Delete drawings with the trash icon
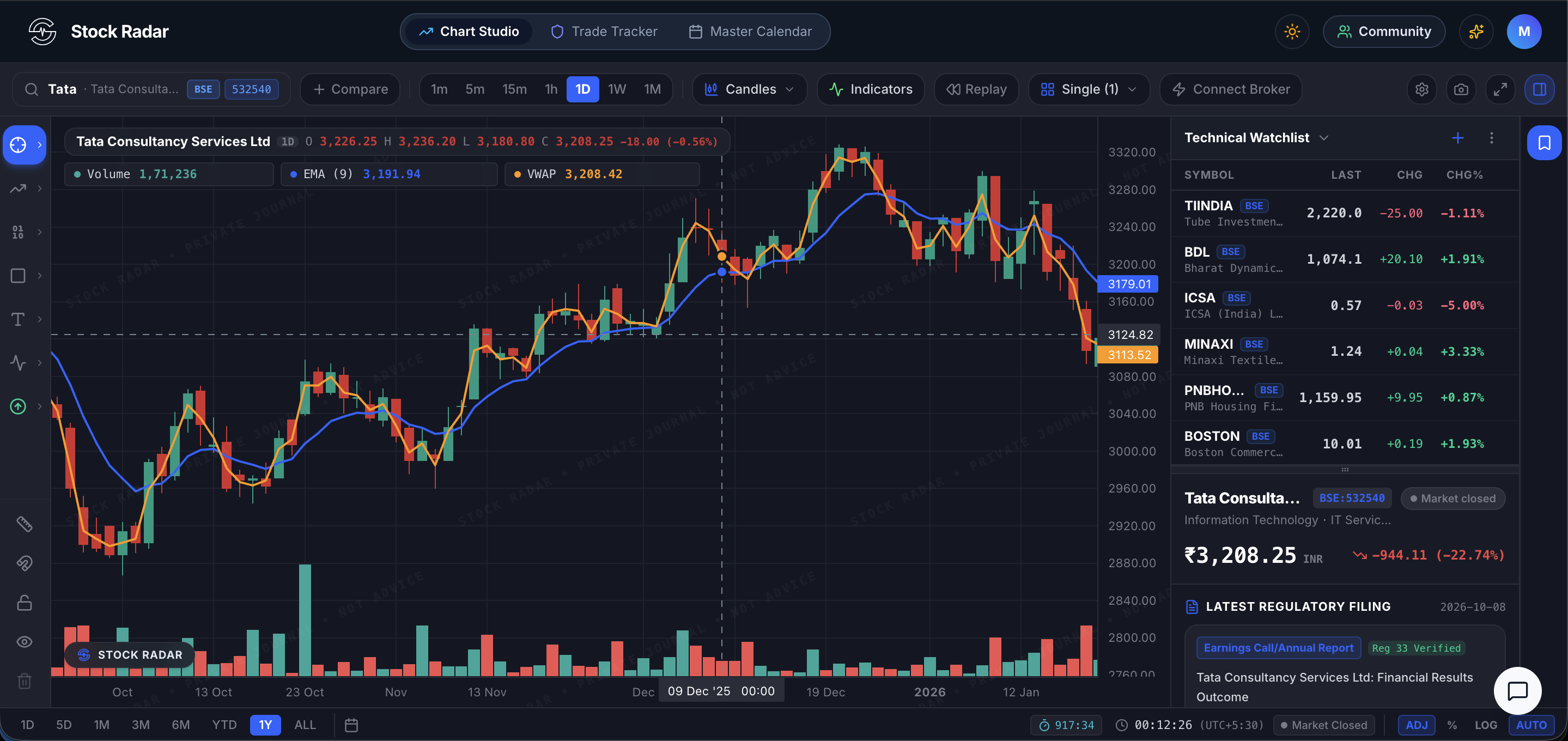Image resolution: width=1568 pixels, height=741 pixels. pos(25,681)
